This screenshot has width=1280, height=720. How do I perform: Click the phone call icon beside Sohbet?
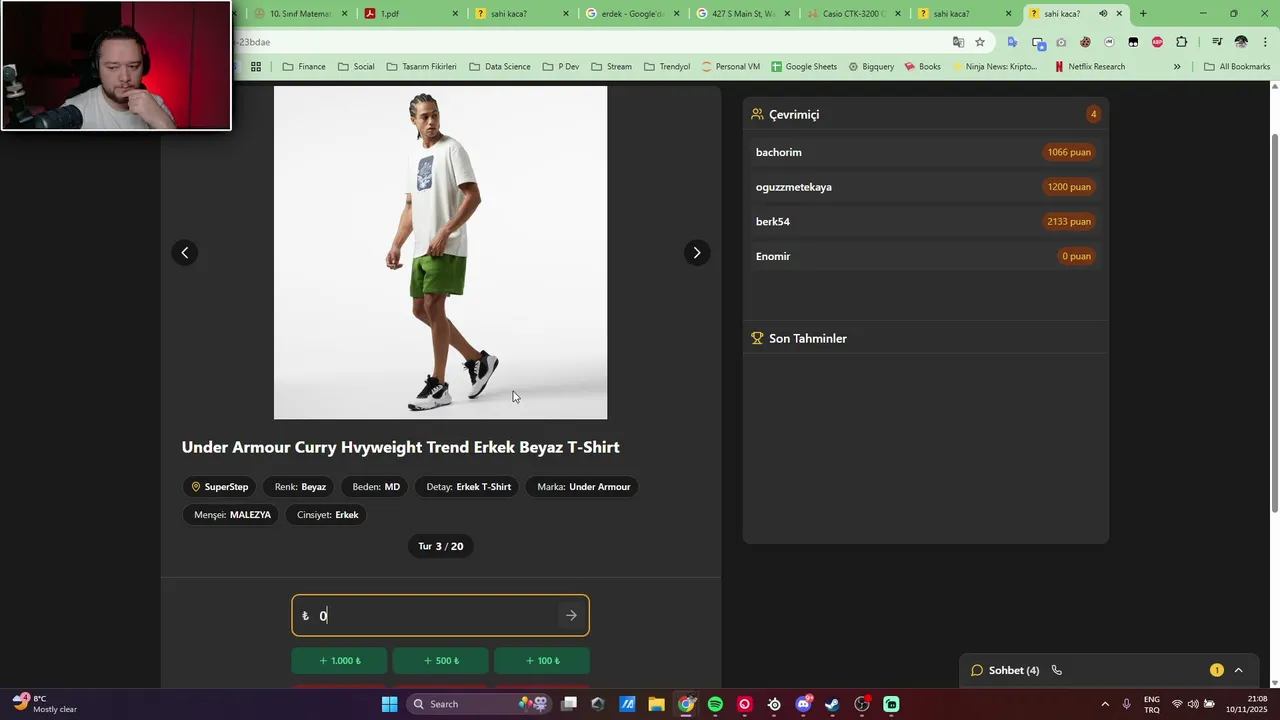point(1056,670)
